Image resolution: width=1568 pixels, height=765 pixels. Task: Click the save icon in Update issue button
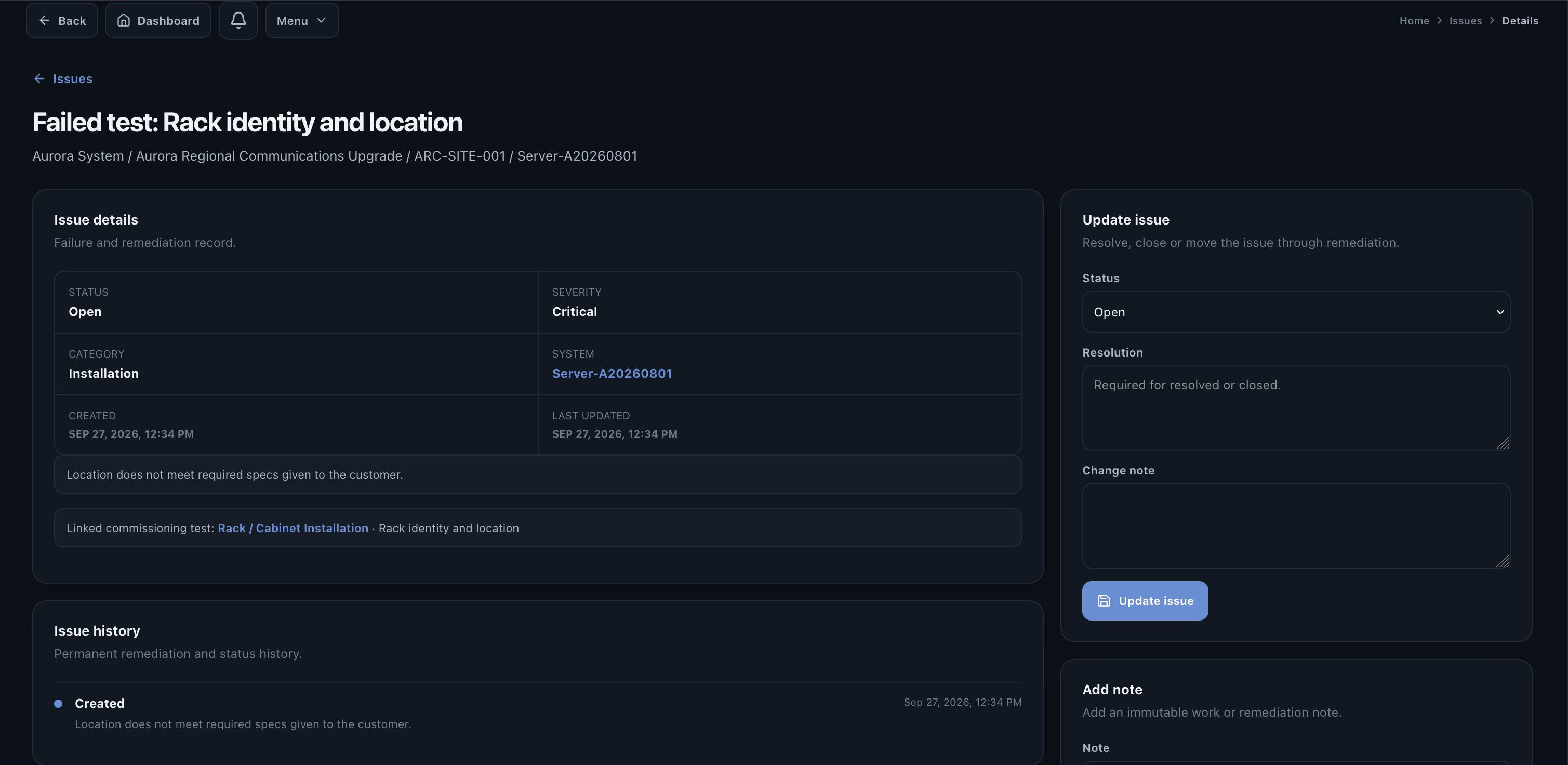coord(1103,601)
